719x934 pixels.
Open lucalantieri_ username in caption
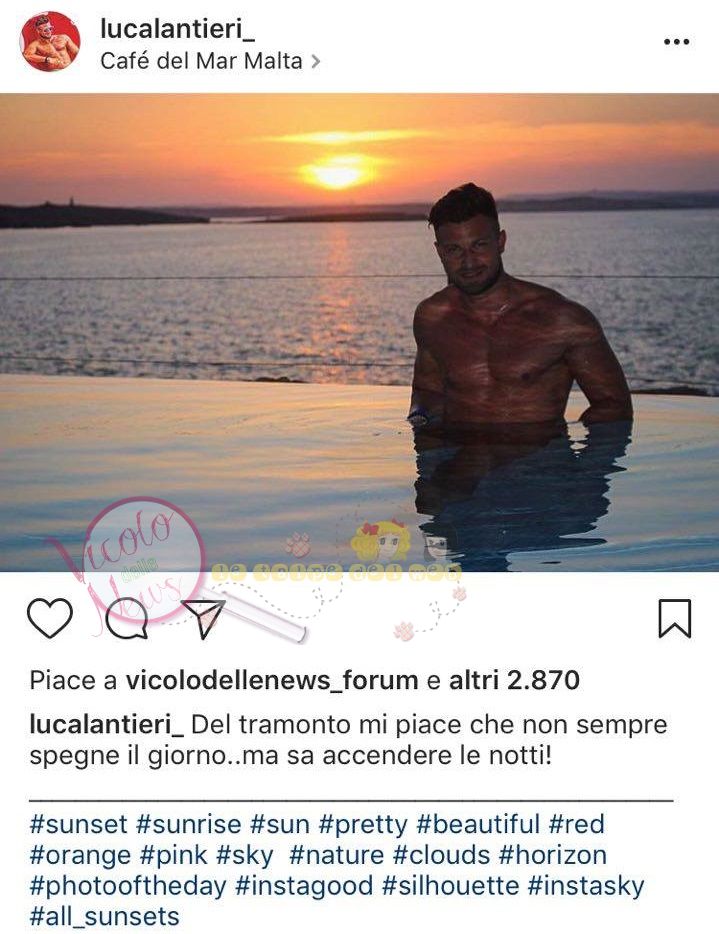[x=107, y=725]
